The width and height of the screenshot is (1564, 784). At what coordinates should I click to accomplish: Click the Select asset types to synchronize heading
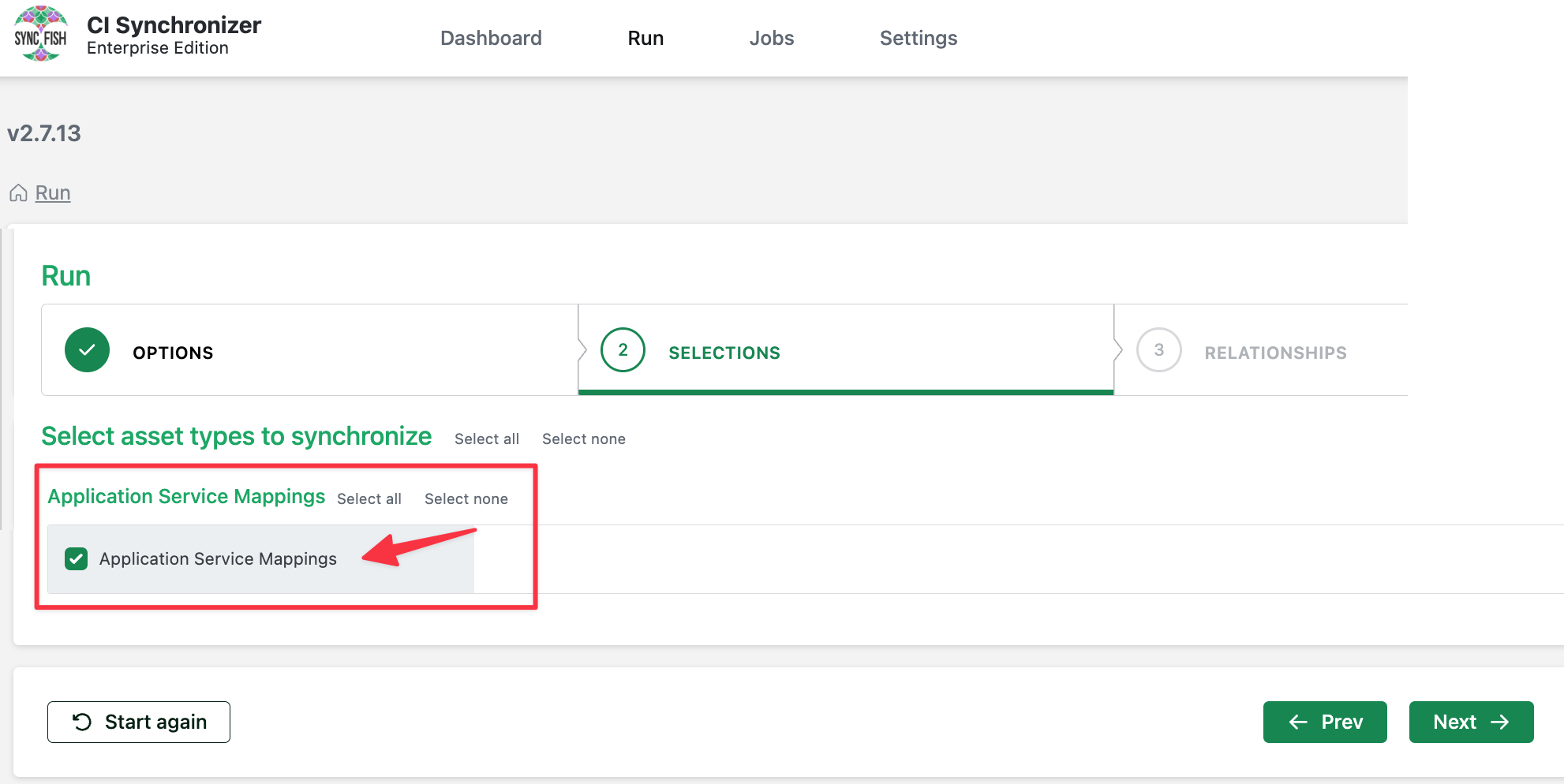point(237,436)
